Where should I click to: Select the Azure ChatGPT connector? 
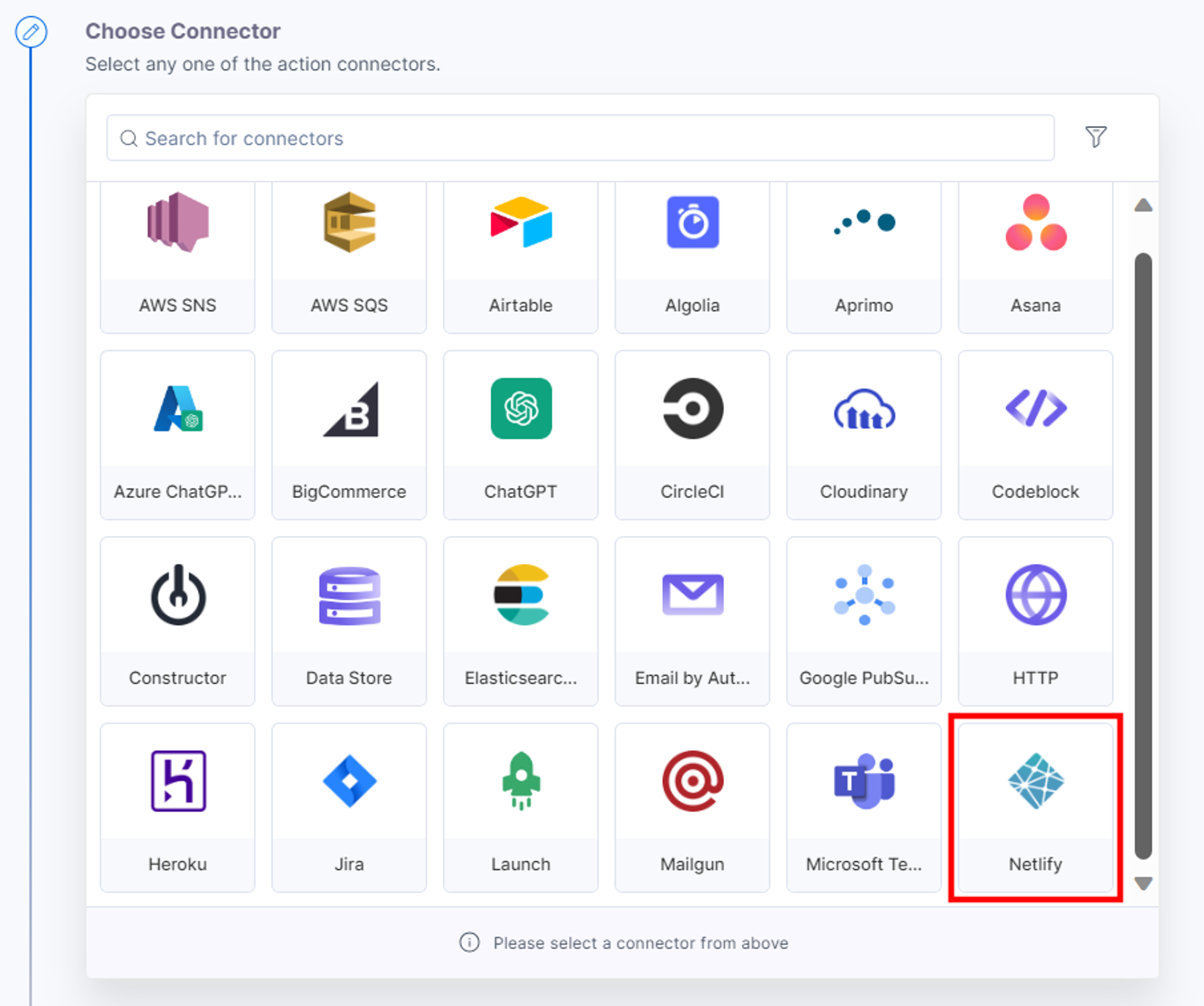[177, 435]
